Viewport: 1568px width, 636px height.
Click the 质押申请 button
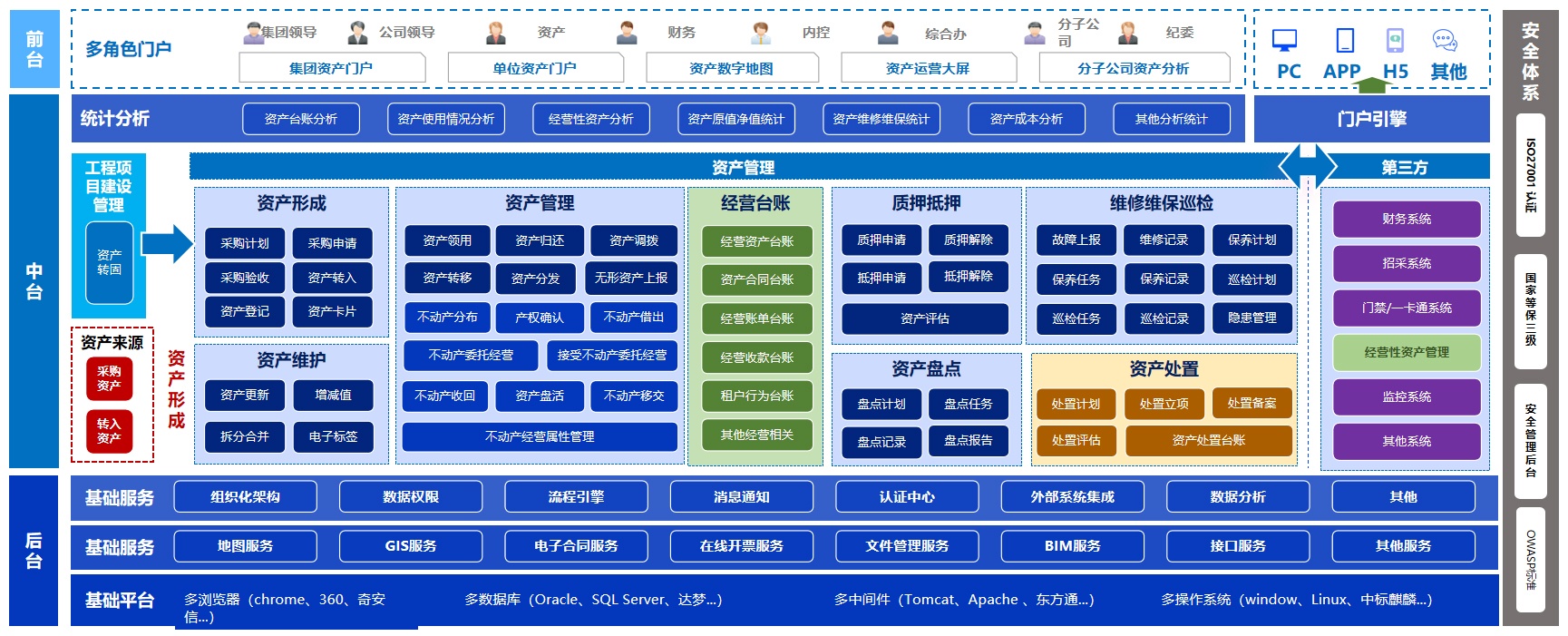pos(881,240)
